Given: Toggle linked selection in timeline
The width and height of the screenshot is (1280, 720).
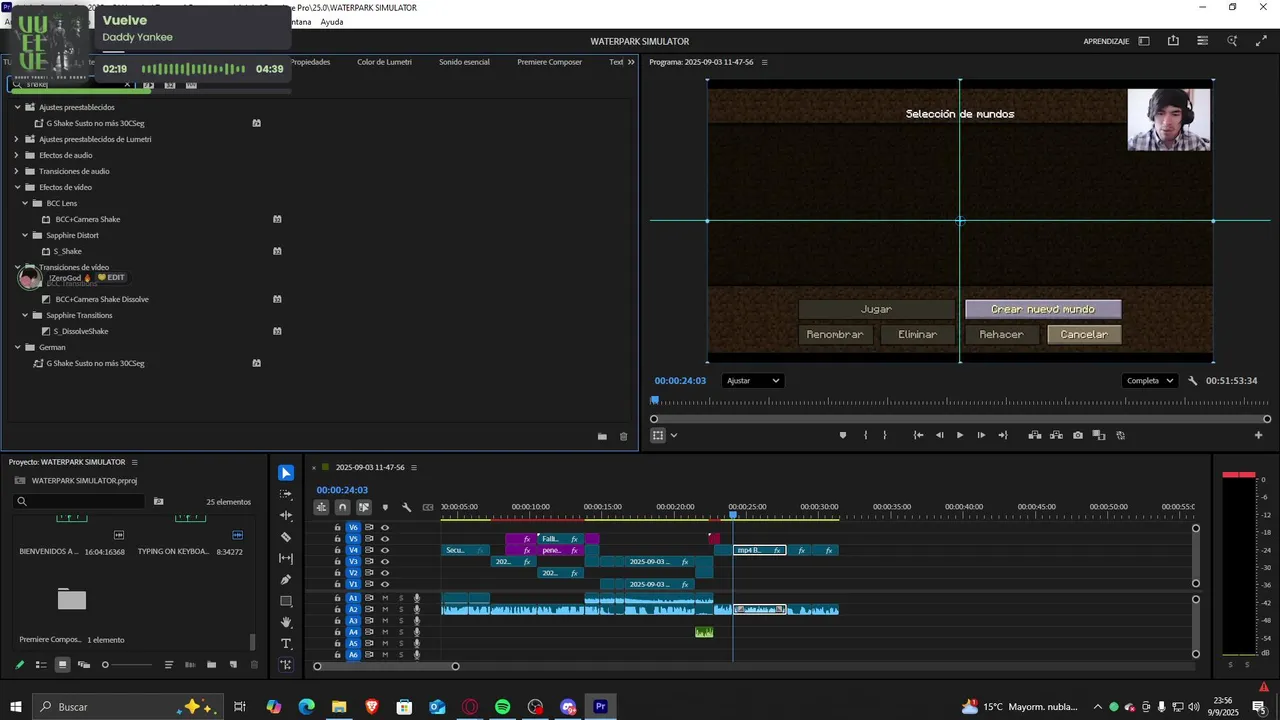Looking at the screenshot, I should point(363,507).
